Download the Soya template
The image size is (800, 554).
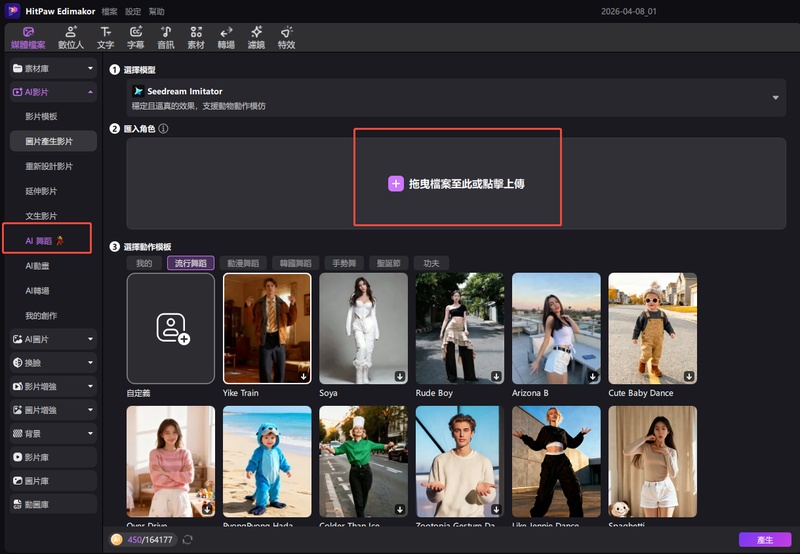click(x=400, y=376)
